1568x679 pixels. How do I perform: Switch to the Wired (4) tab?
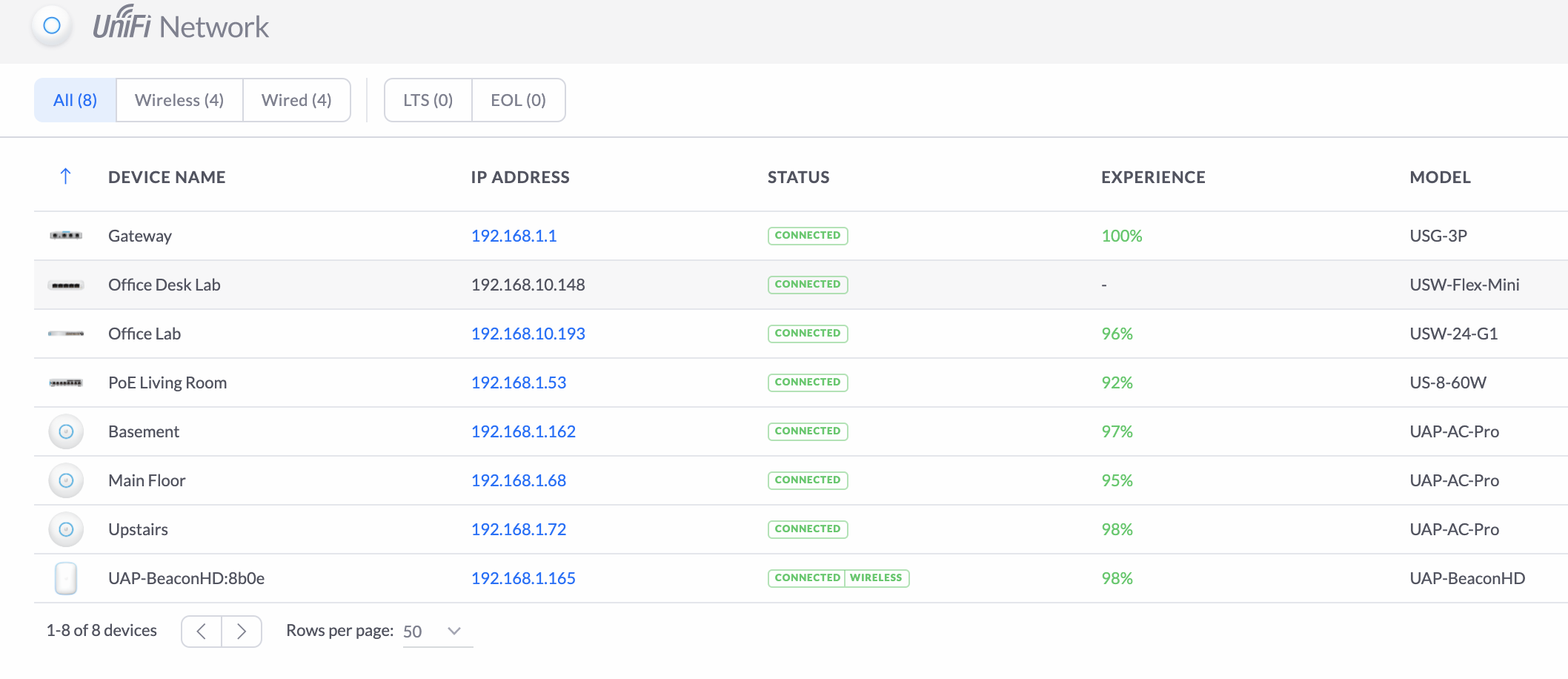(296, 100)
